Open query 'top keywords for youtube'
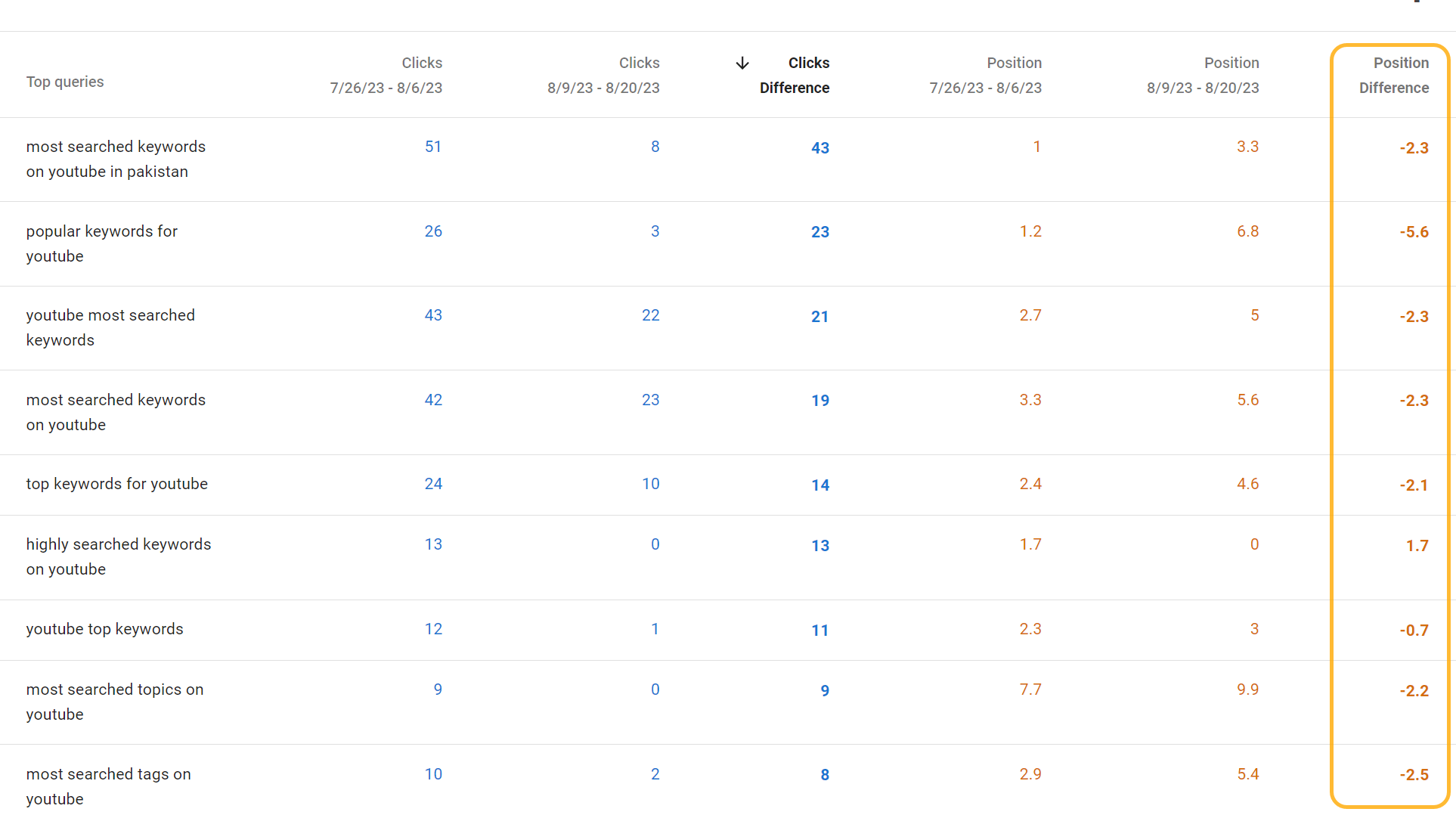 pos(116,484)
